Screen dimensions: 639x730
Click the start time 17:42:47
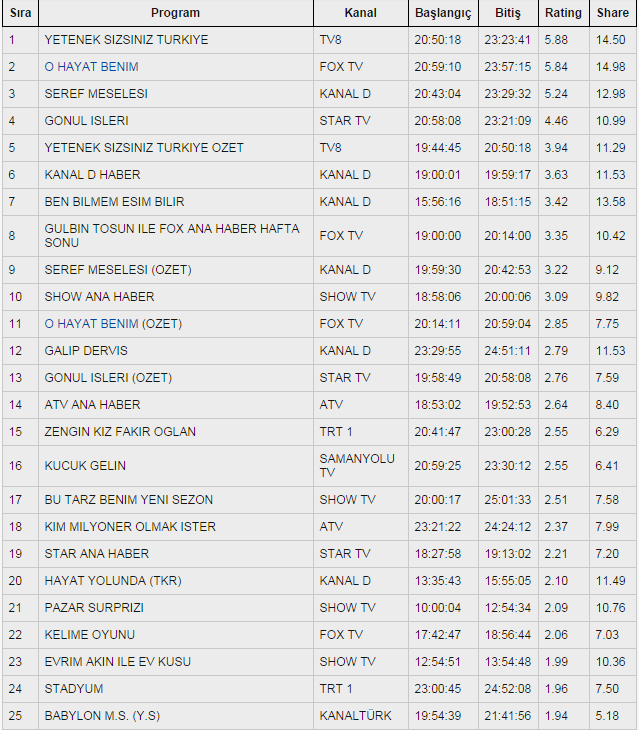coord(437,635)
